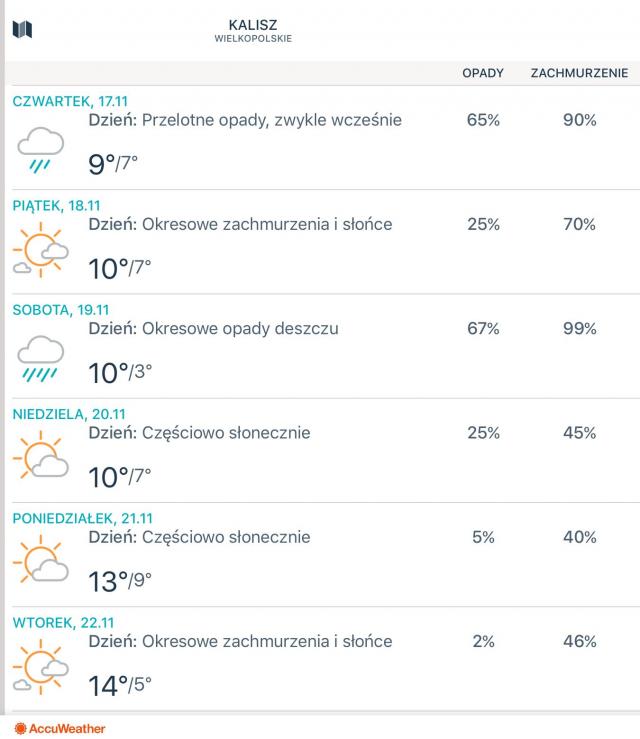Click the AccuWeather logo

coord(60,729)
